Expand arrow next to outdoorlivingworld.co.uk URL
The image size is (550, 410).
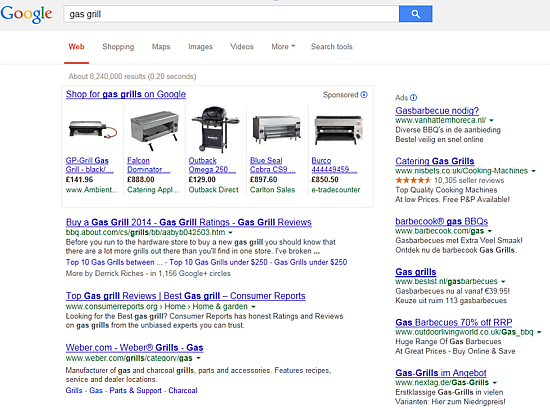click(539, 332)
